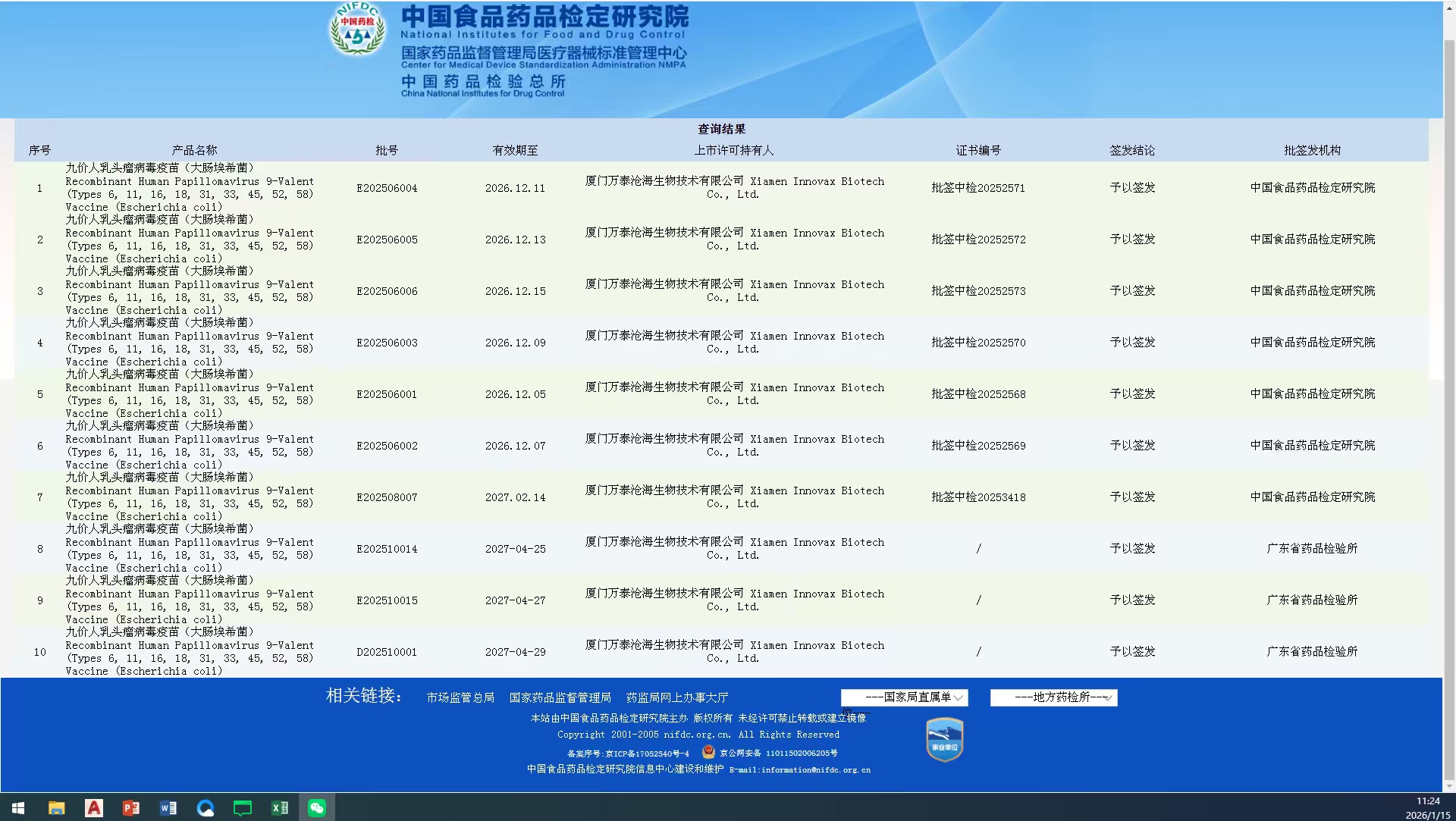The height and width of the screenshot is (821, 1456).
Task: Click the NIFDC logo emblem
Action: click(357, 29)
